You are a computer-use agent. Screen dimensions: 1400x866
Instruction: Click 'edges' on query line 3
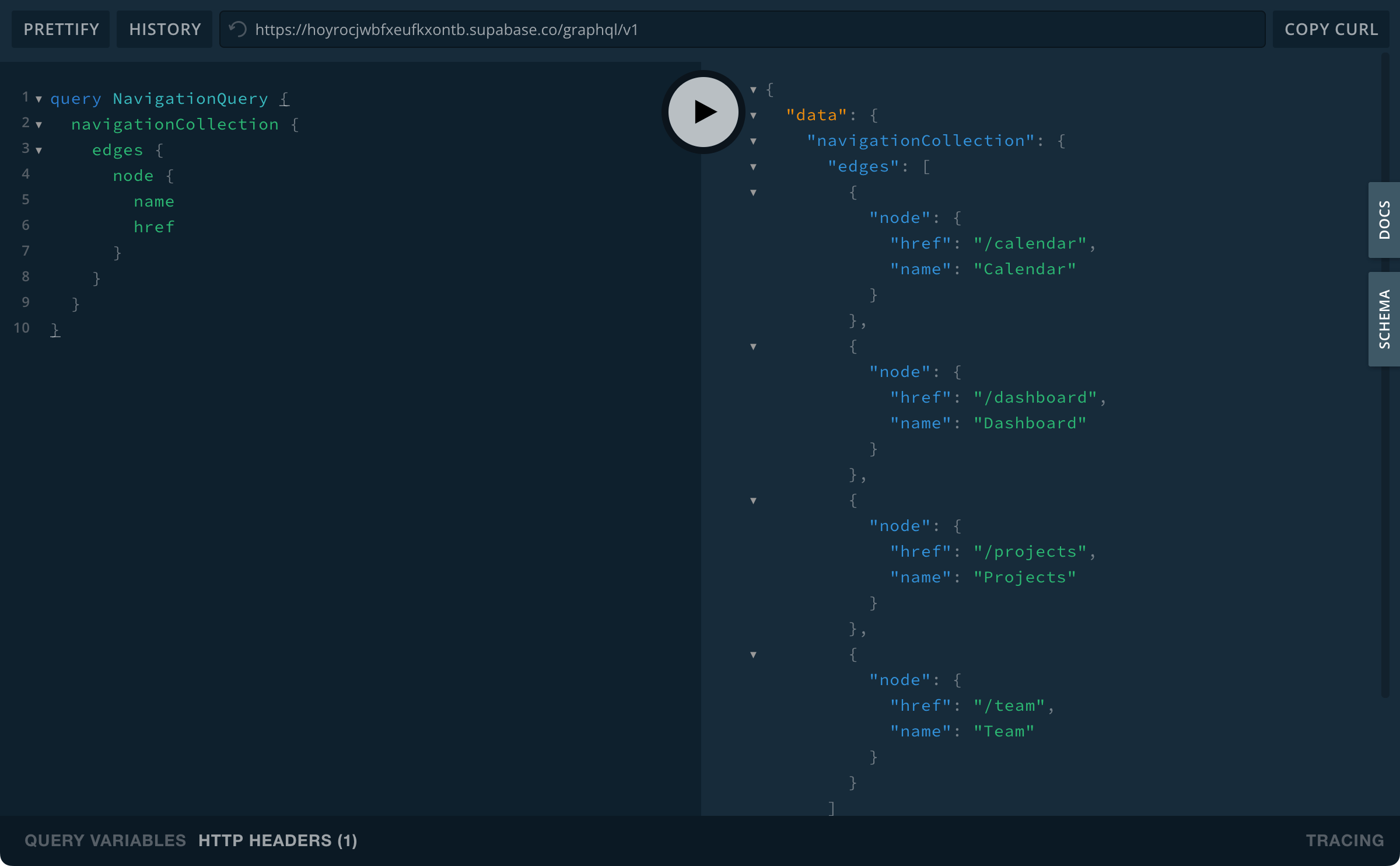pos(117,150)
